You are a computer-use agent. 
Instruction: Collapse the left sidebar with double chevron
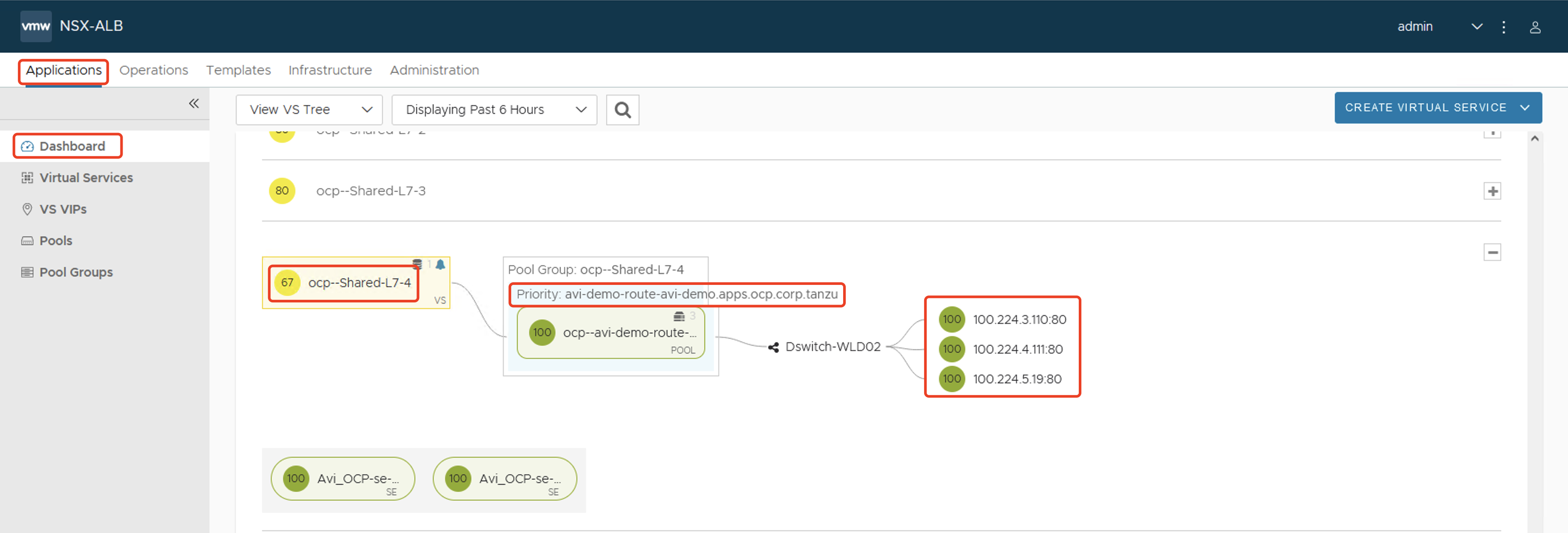click(x=194, y=103)
